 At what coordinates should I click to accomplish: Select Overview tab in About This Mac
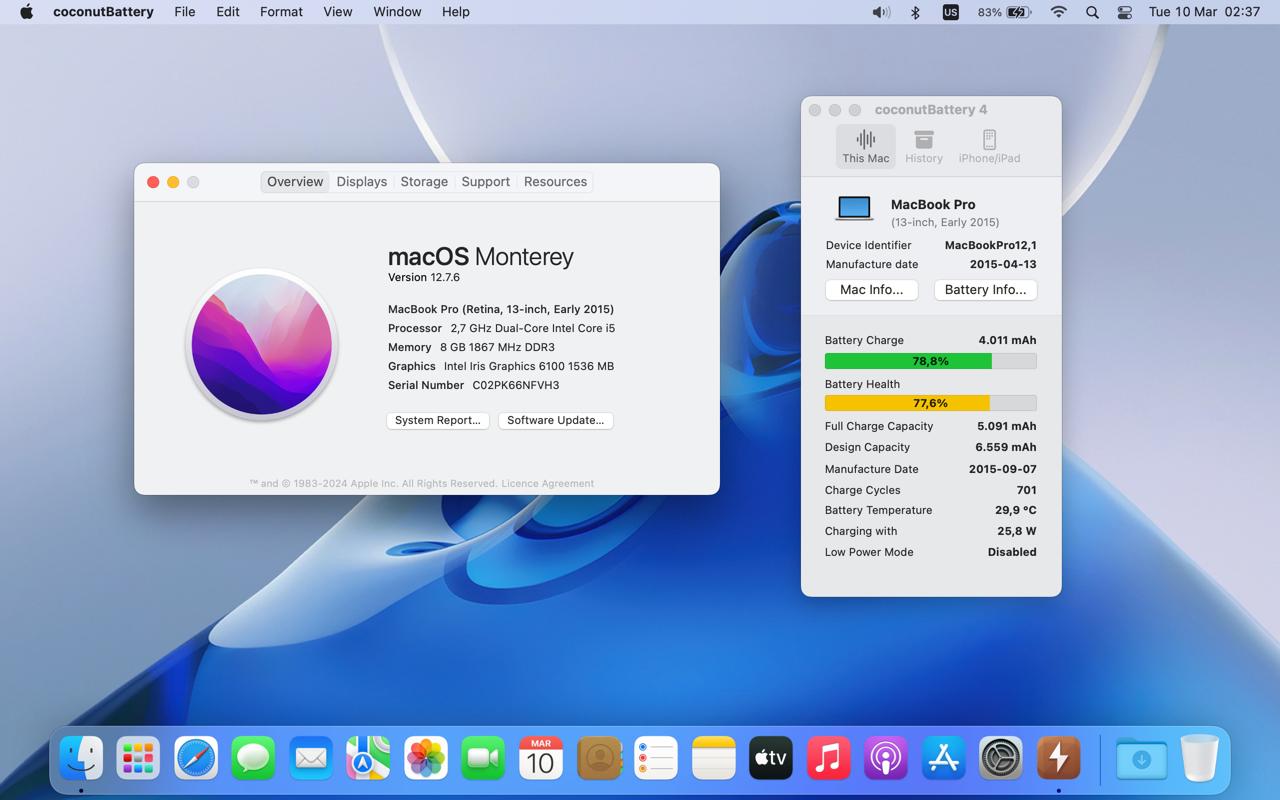[x=295, y=182]
